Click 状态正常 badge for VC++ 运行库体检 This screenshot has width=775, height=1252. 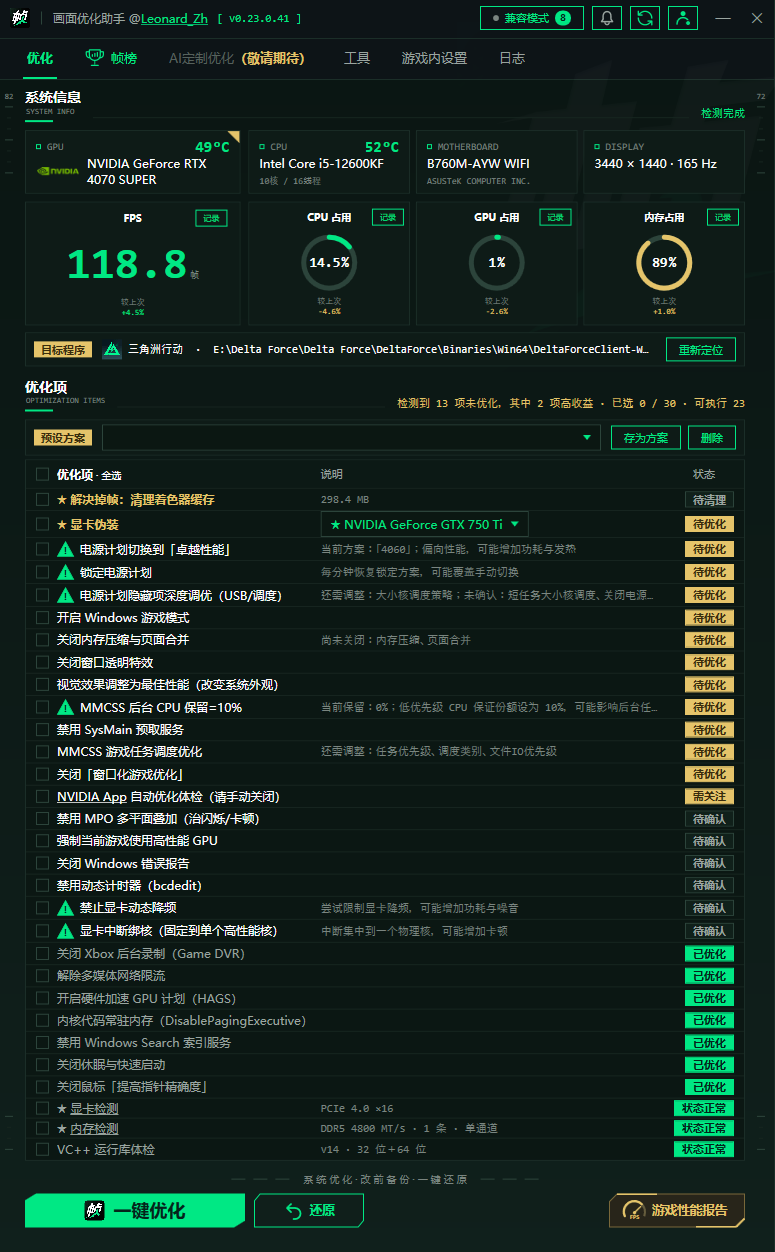[704, 1150]
